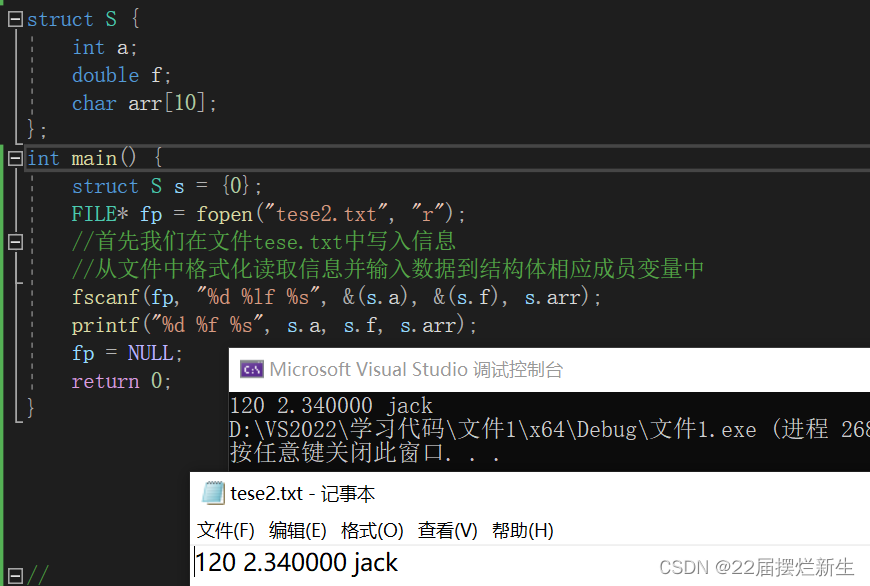Click the printf("%d %f %s" ...) line
The image size is (870, 586).
point(274,325)
